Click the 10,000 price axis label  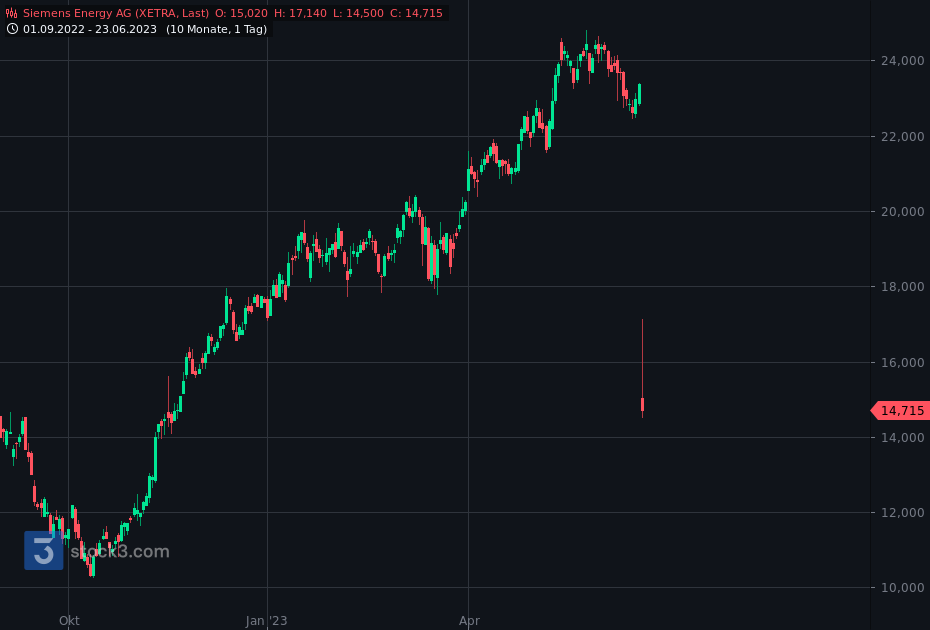[x=902, y=588]
